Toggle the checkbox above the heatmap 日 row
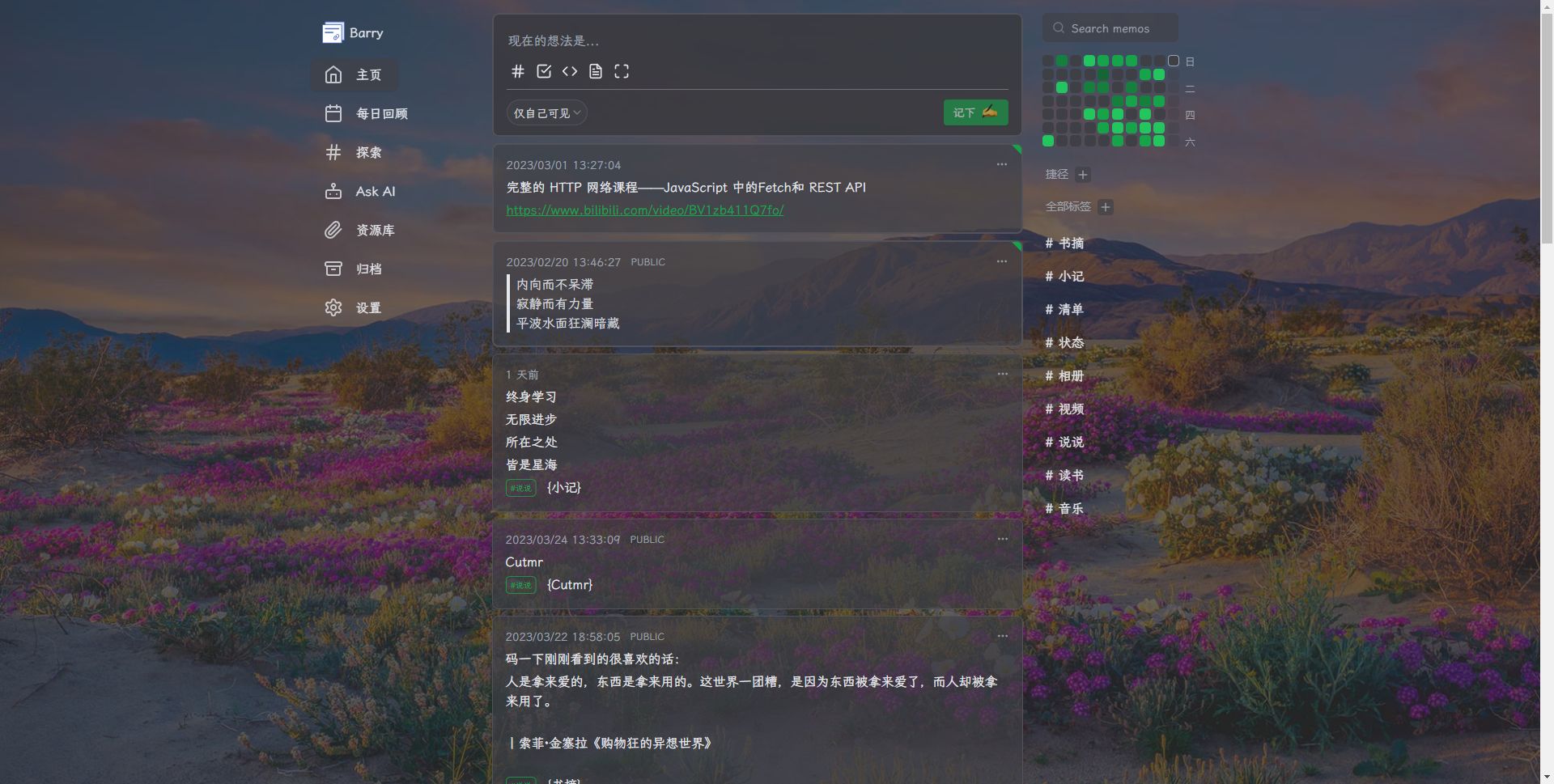The height and width of the screenshot is (784, 1554). click(1174, 61)
